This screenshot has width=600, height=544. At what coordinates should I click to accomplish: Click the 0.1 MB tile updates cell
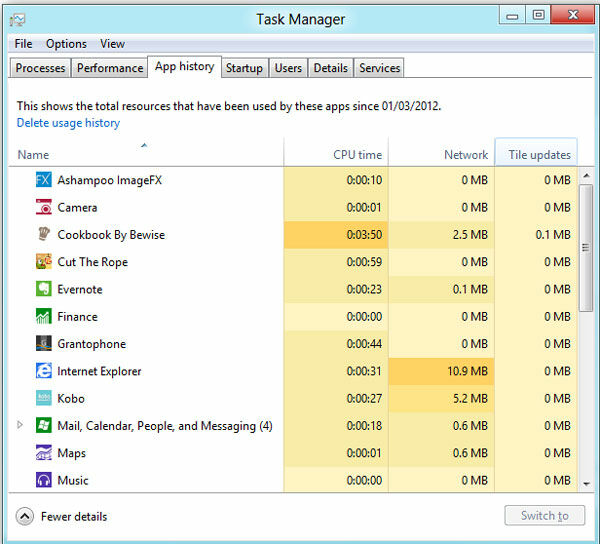click(x=536, y=234)
